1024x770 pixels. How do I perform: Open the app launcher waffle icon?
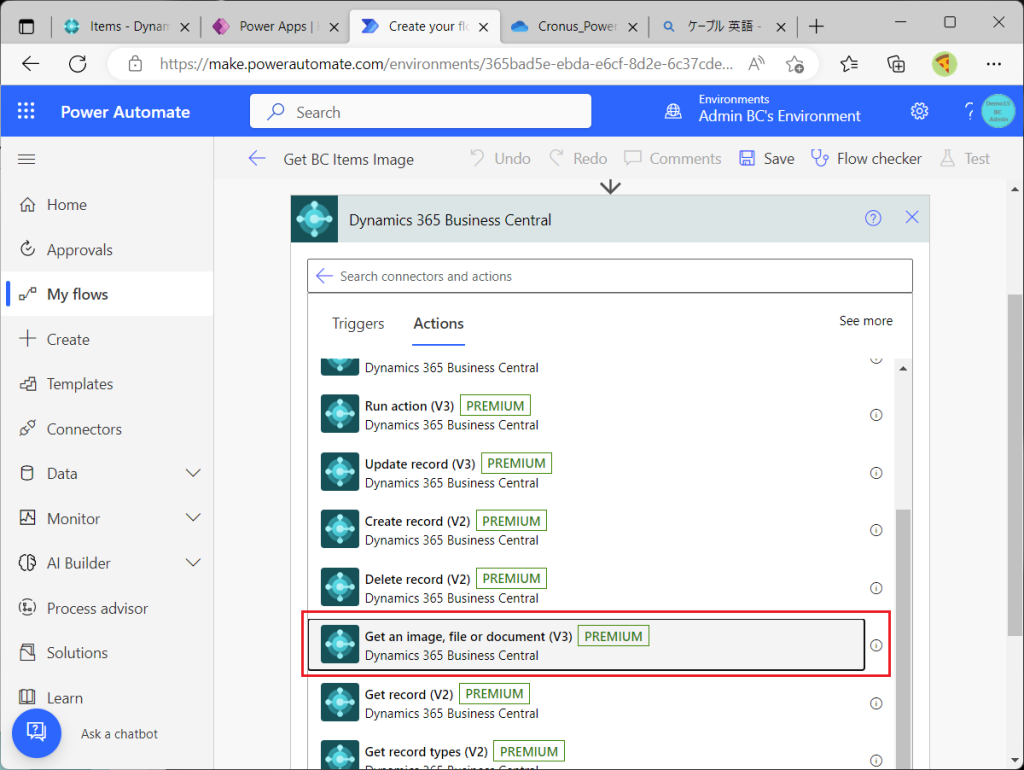(26, 112)
